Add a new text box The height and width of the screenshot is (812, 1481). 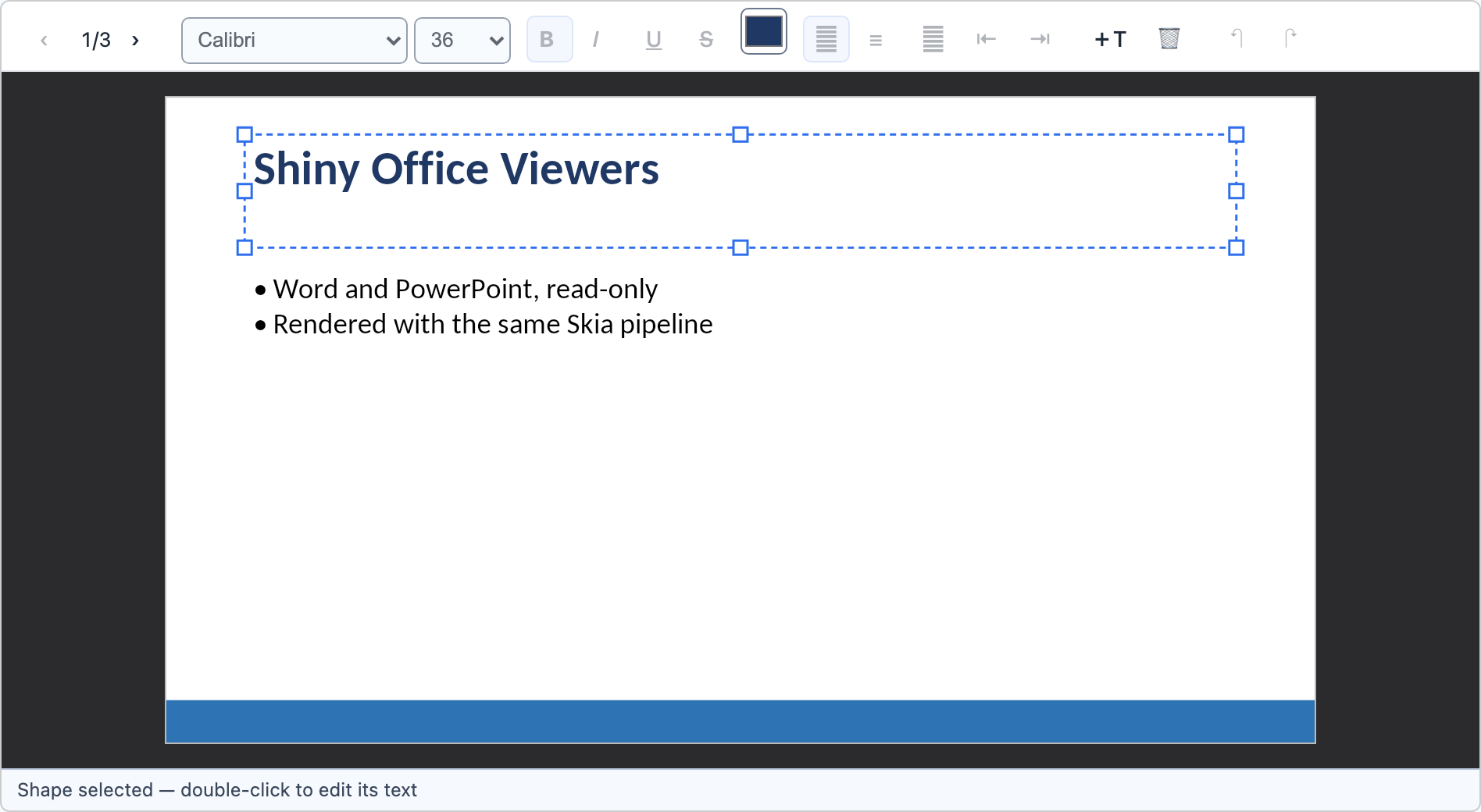1110,39
